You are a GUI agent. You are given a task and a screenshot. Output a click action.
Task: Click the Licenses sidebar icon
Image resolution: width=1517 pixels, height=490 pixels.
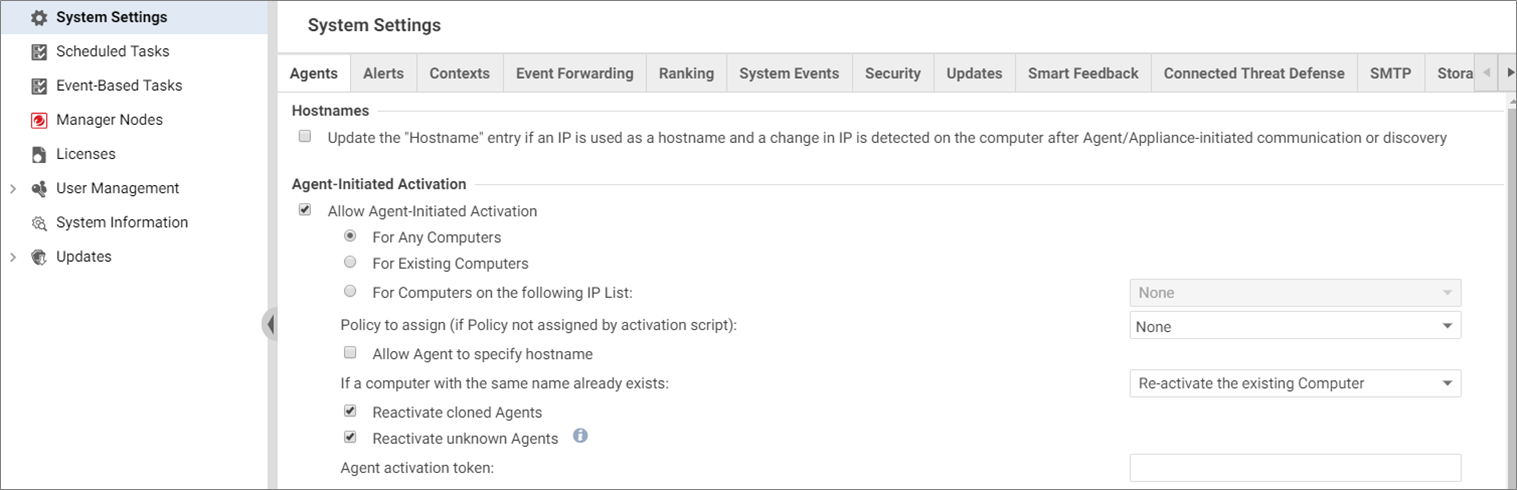(x=39, y=155)
